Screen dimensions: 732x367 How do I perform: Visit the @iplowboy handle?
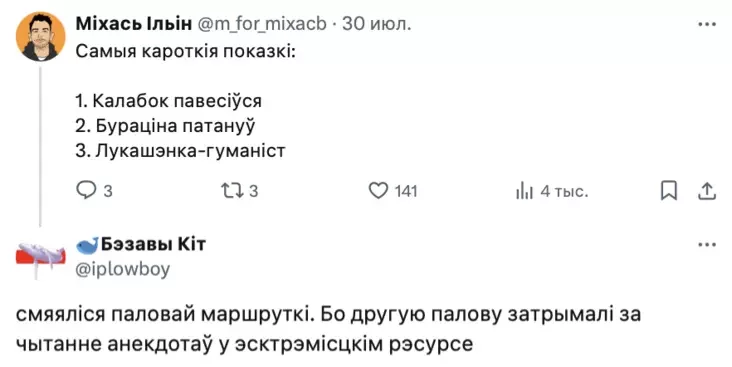click(123, 270)
